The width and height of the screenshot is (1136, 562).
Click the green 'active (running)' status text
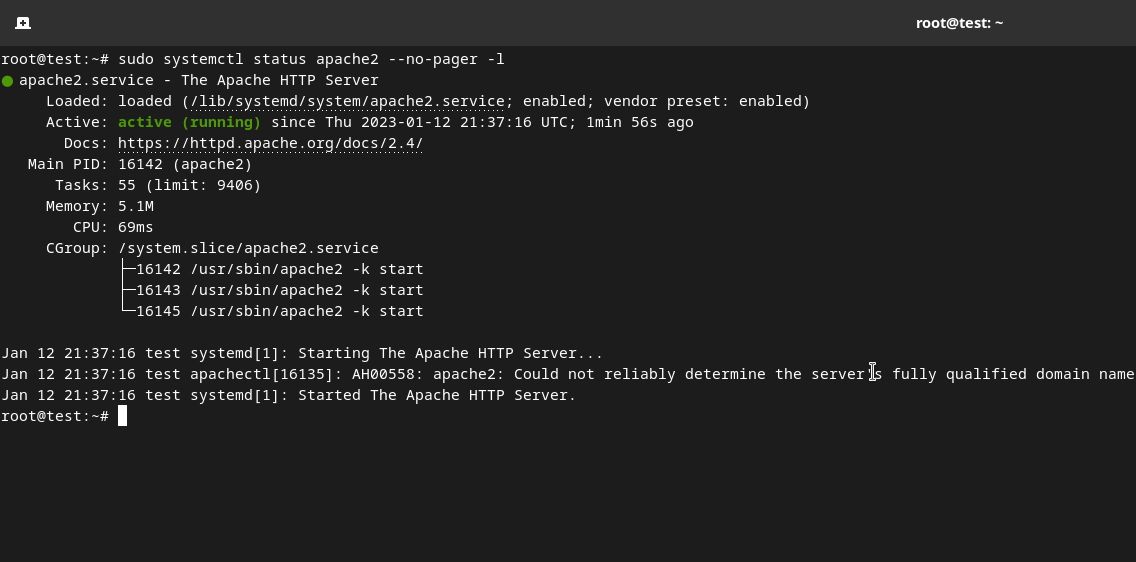[189, 122]
